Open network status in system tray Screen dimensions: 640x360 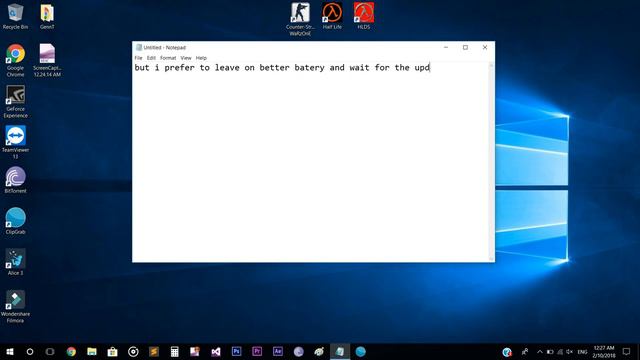(560, 351)
